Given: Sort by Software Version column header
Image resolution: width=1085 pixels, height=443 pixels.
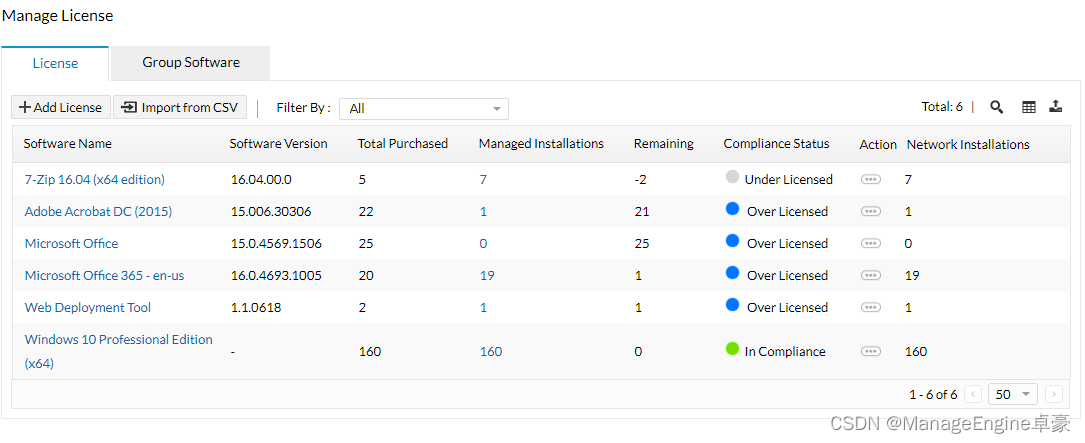Looking at the screenshot, I should point(279,143).
